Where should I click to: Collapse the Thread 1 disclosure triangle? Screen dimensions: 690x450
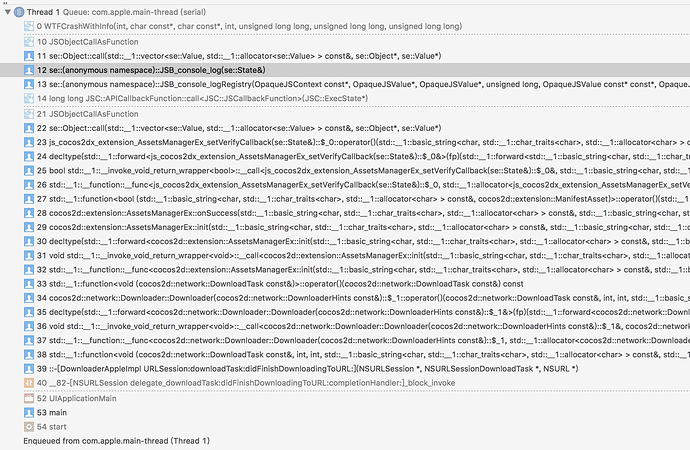click(7, 9)
